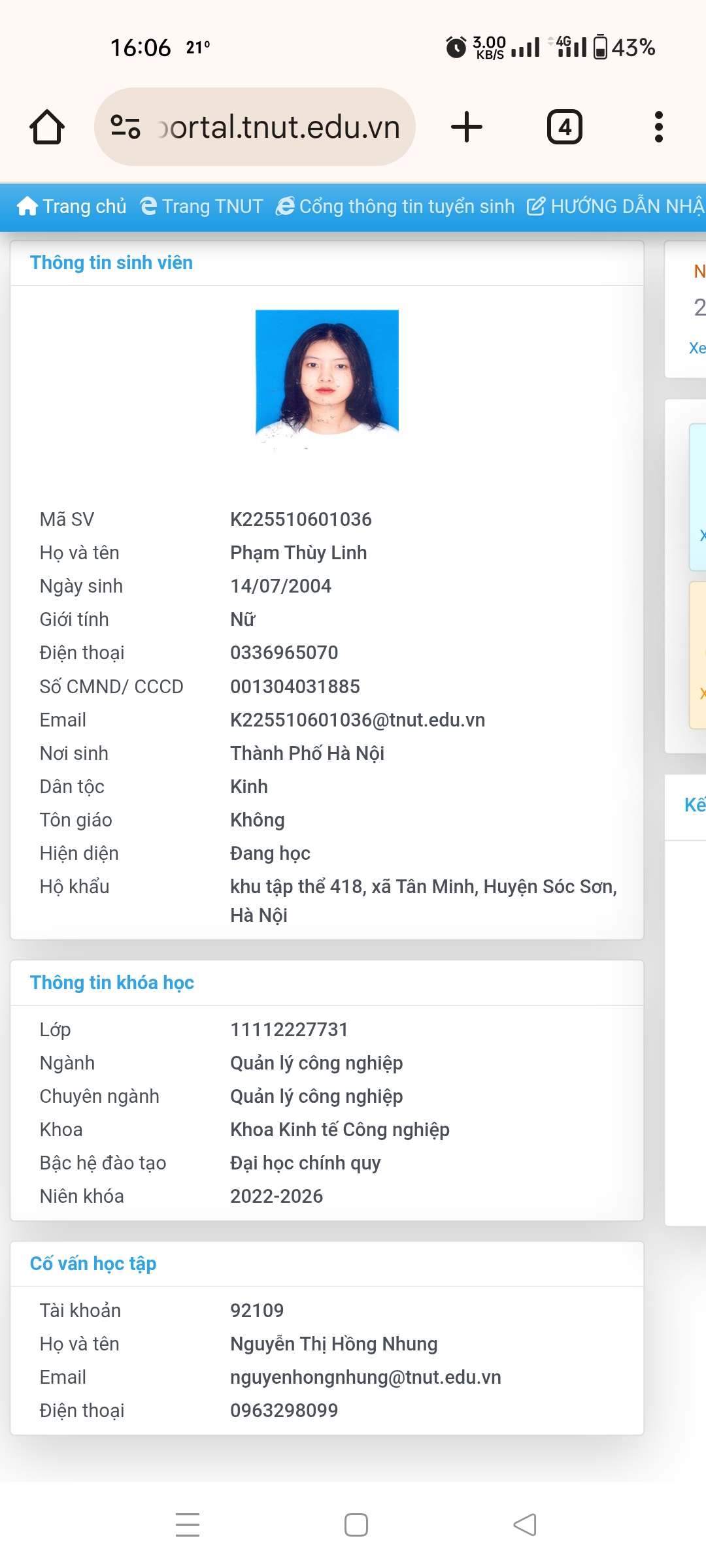706x1568 pixels.
Task: Tap Android recent apps navigation button
Action: pos(188,1525)
